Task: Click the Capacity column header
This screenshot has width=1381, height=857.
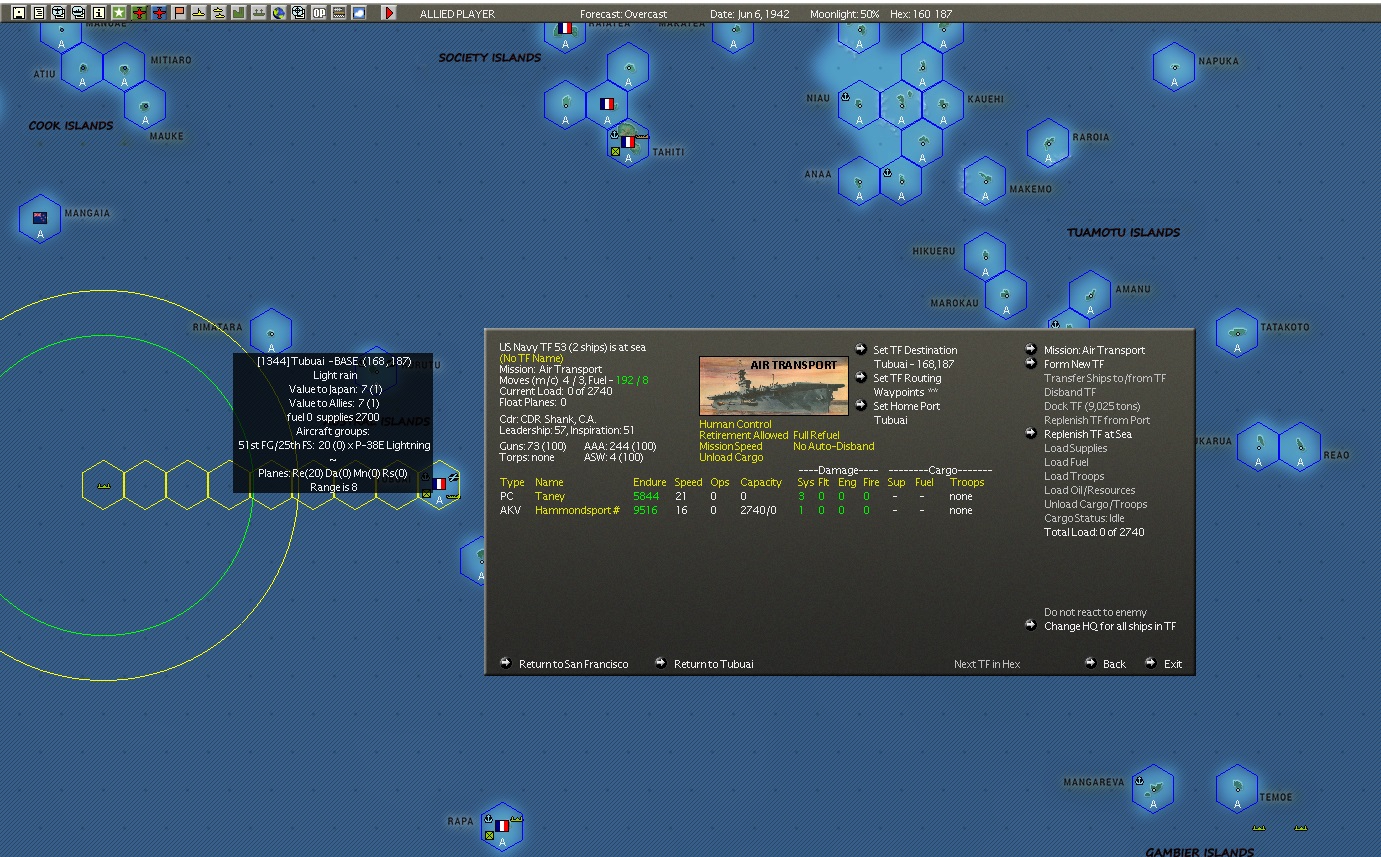Action: (x=761, y=482)
